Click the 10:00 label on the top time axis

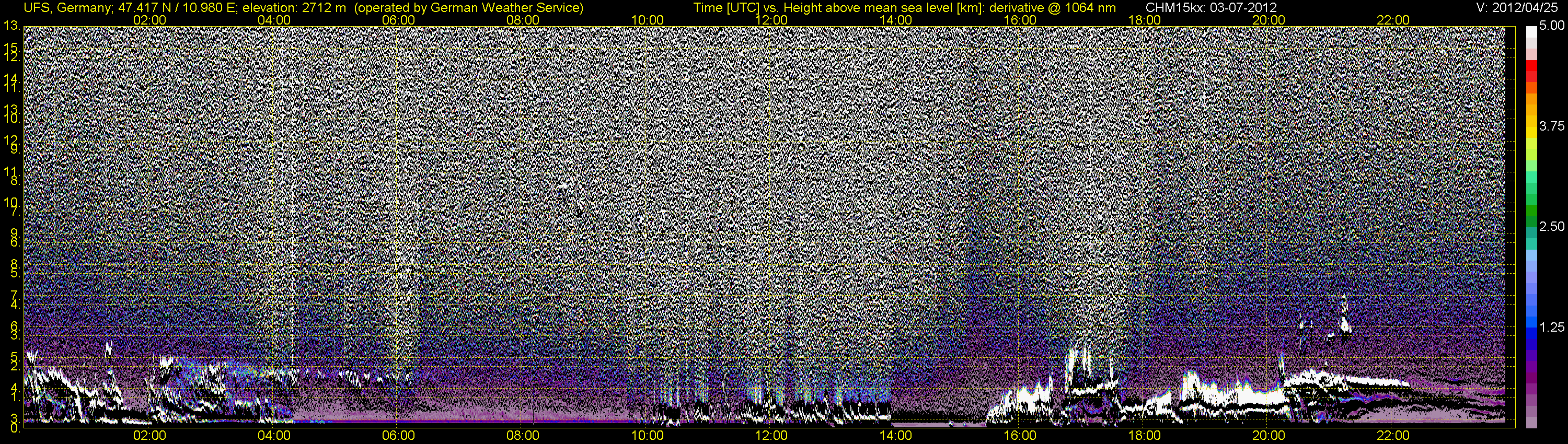(x=647, y=20)
